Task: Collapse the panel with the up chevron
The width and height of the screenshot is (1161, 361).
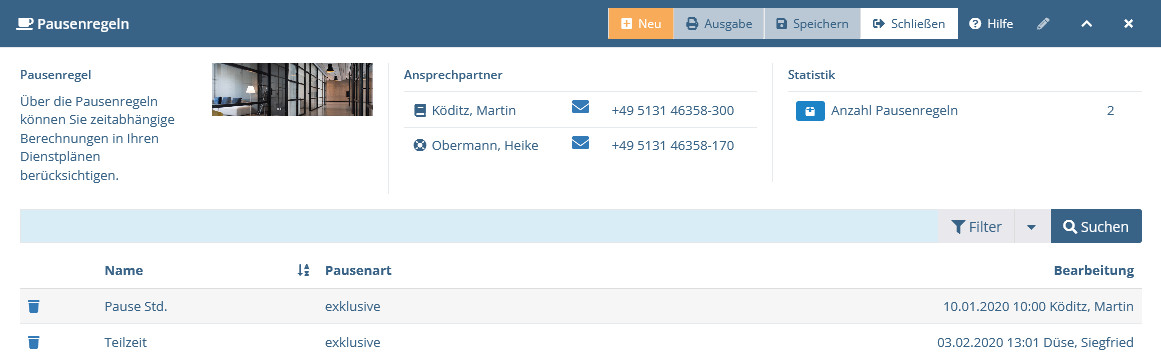Action: click(x=1086, y=24)
